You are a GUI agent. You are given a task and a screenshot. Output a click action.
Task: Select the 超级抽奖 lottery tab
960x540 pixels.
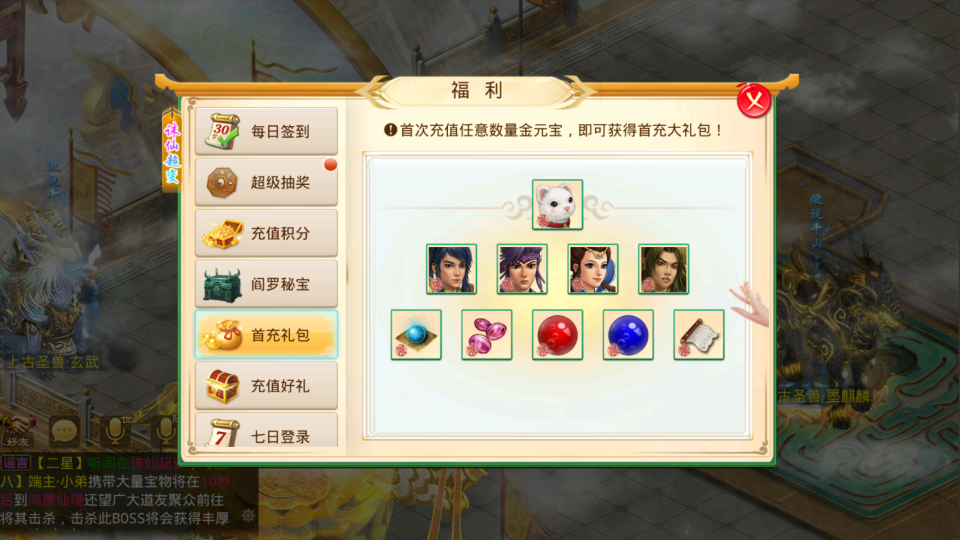click(x=266, y=182)
